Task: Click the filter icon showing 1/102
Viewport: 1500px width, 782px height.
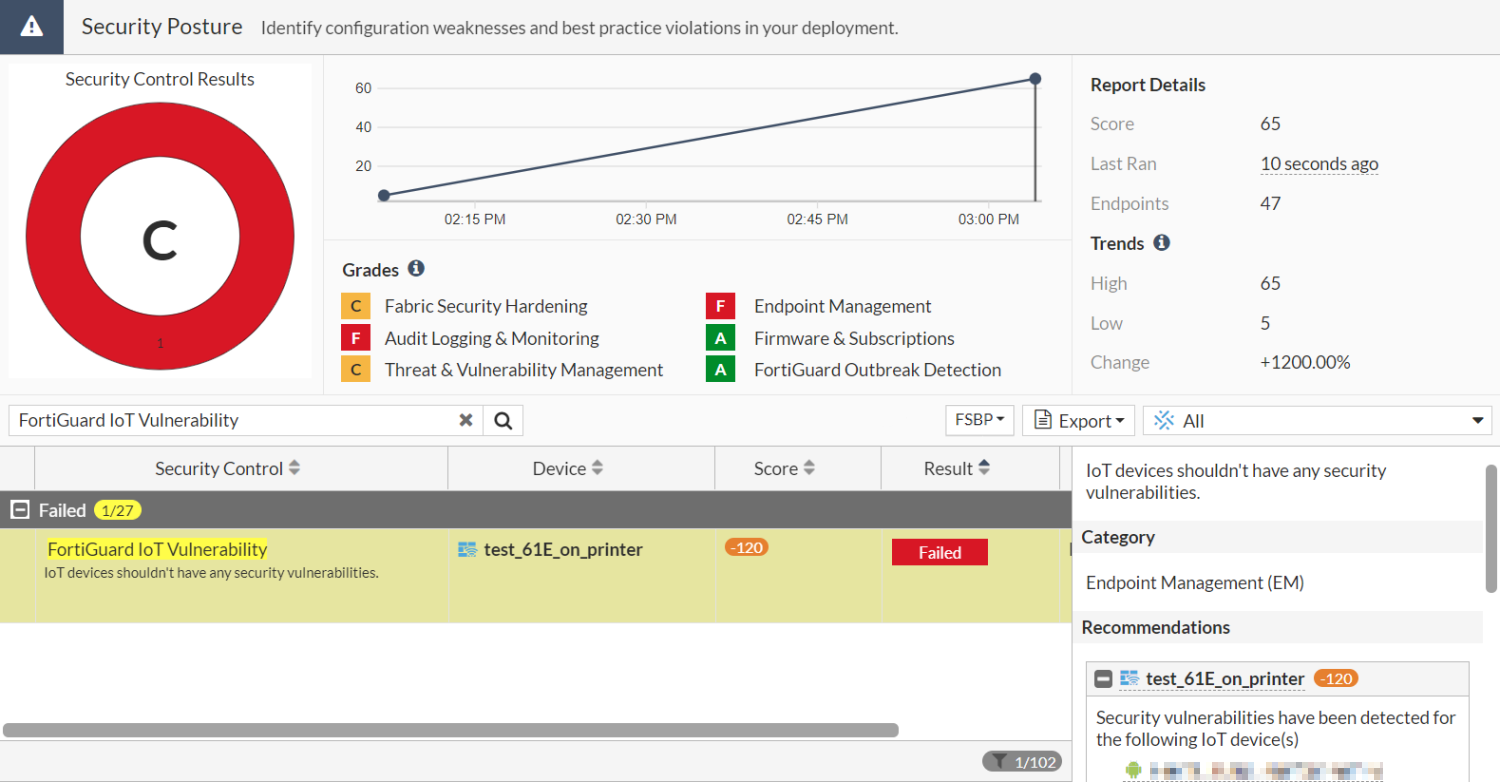Action: coord(1021,762)
